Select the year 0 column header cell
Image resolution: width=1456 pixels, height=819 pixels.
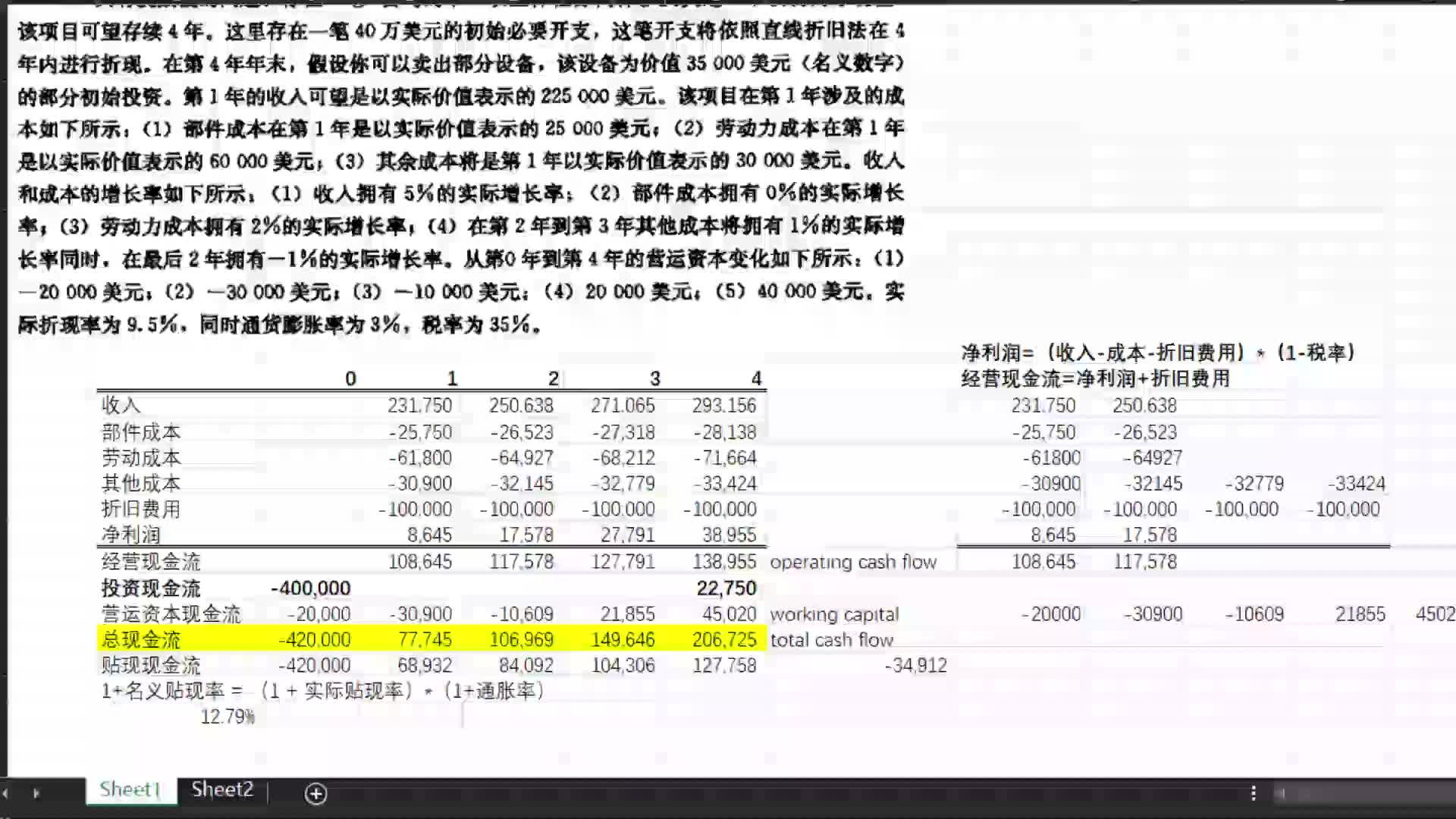[350, 378]
